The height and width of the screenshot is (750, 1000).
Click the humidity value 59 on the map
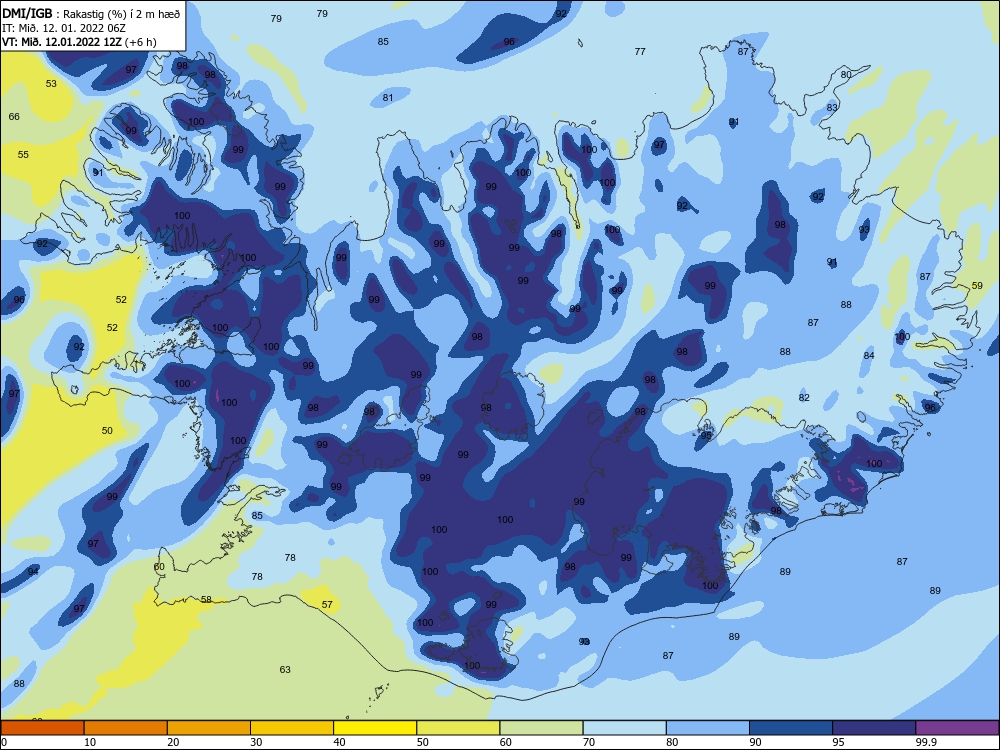coord(977,286)
